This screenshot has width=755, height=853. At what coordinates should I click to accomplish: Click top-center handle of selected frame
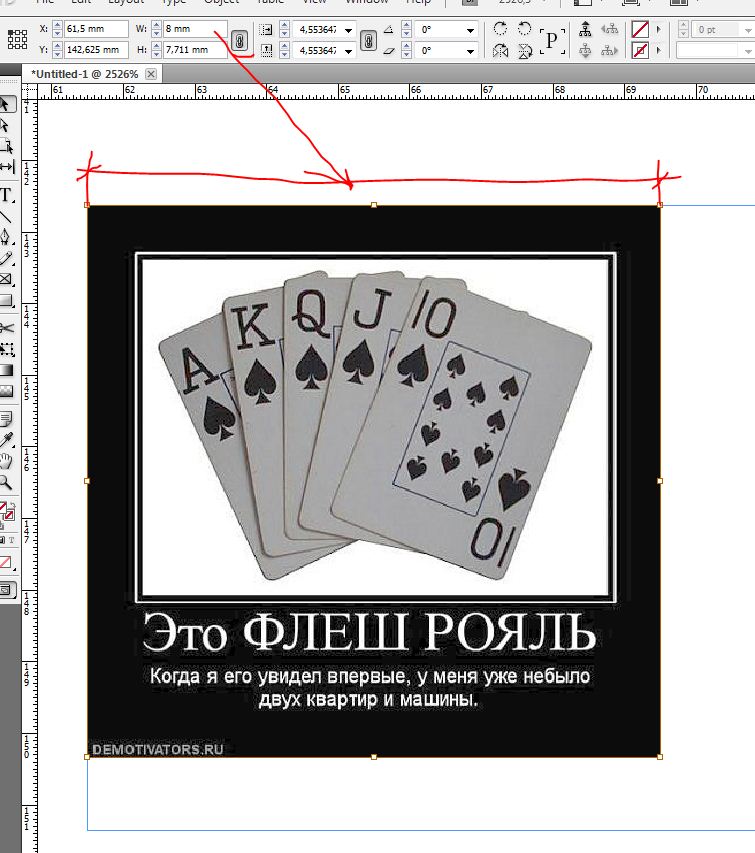(374, 205)
